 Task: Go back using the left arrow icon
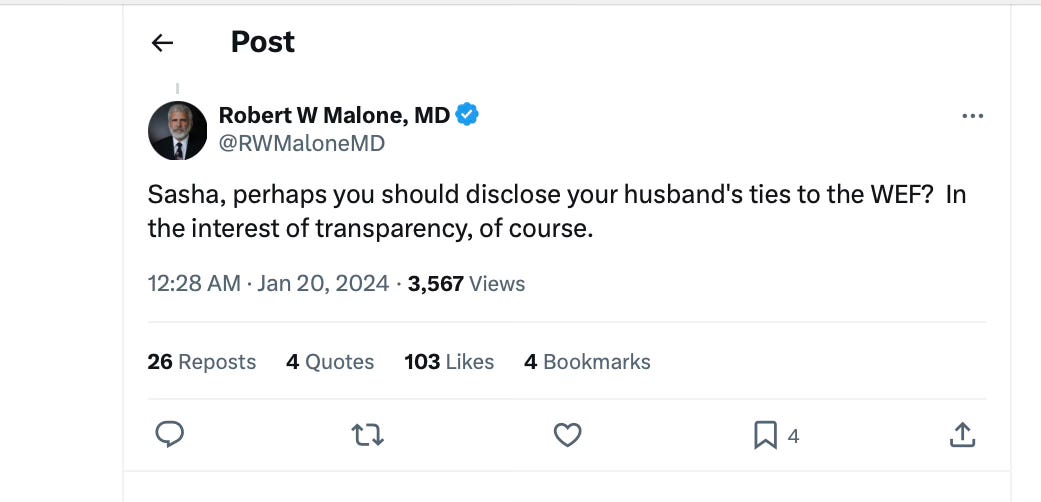click(x=162, y=43)
